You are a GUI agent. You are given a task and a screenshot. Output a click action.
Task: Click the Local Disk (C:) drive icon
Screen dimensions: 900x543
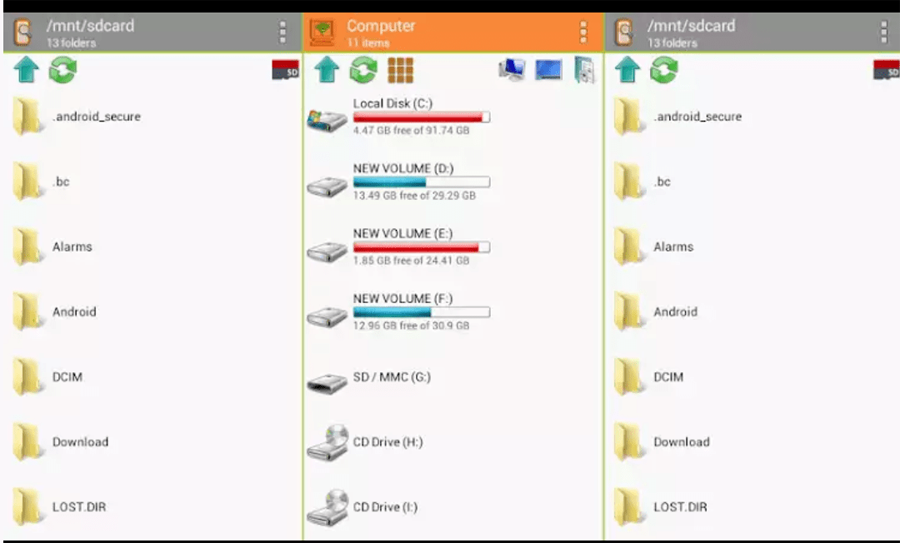click(327, 119)
